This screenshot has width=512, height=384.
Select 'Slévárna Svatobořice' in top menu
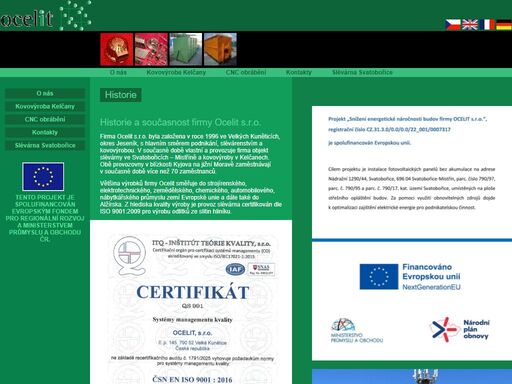click(362, 72)
